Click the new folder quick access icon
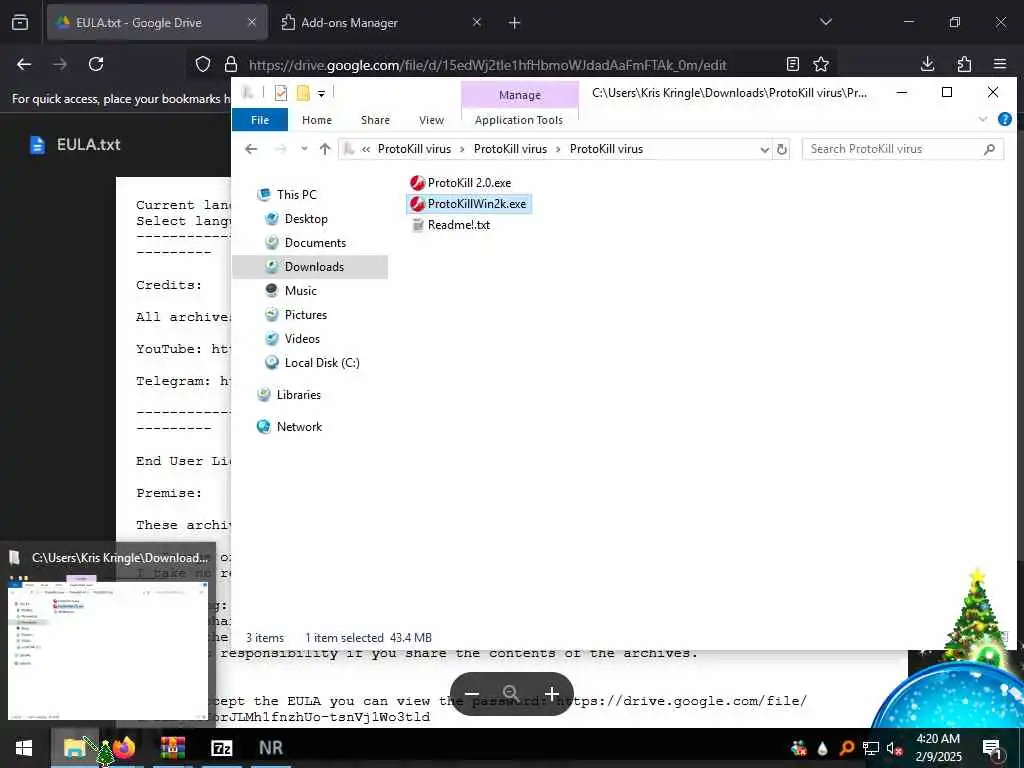1024x768 pixels. point(303,93)
